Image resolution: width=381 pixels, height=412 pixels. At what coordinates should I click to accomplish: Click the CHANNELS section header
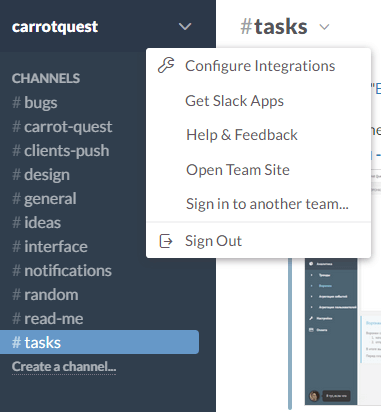(x=46, y=78)
